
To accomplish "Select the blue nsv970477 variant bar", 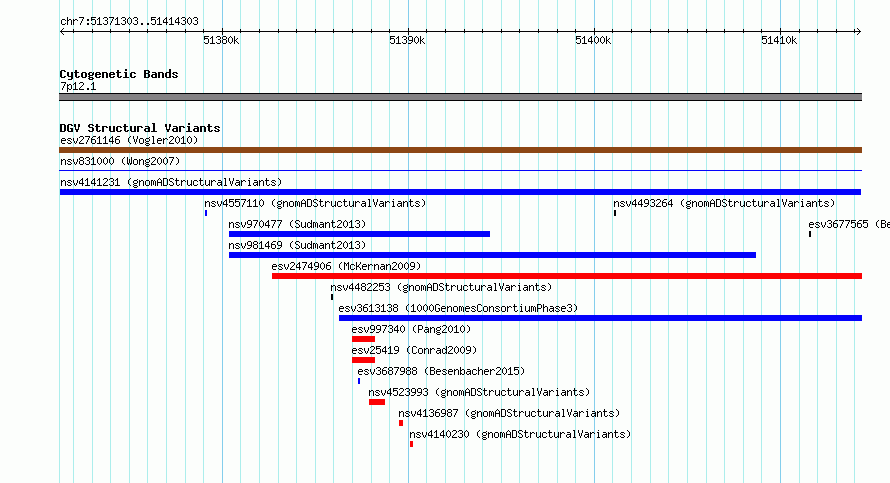I will click(359, 234).
